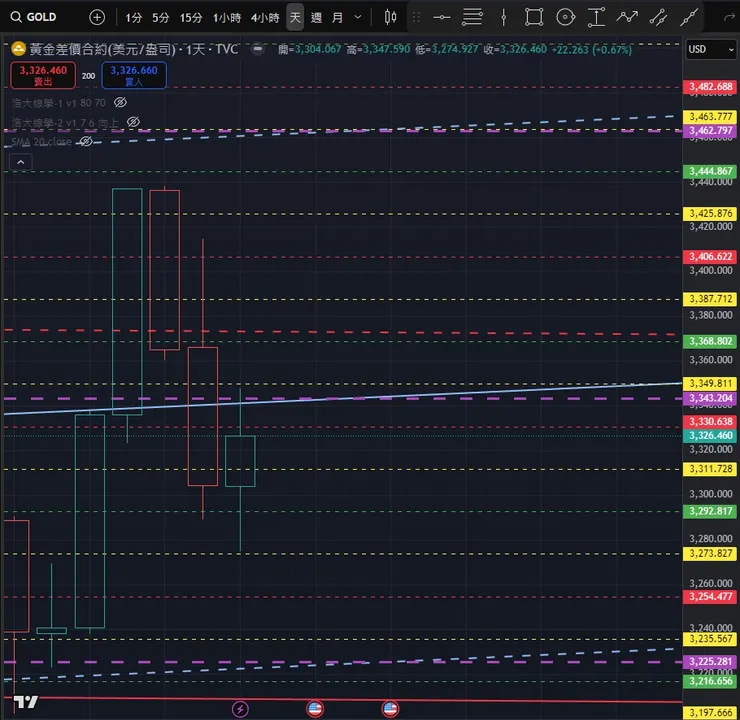Switch to 15分 timeframe

coord(191,18)
